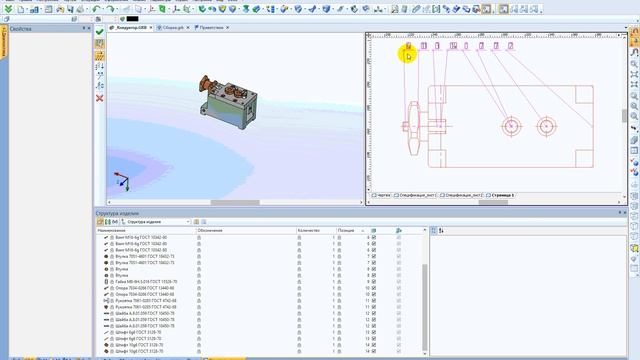Open the document tabs list arrow at right
Viewport: 640px width, 360px height.
click(x=626, y=28)
